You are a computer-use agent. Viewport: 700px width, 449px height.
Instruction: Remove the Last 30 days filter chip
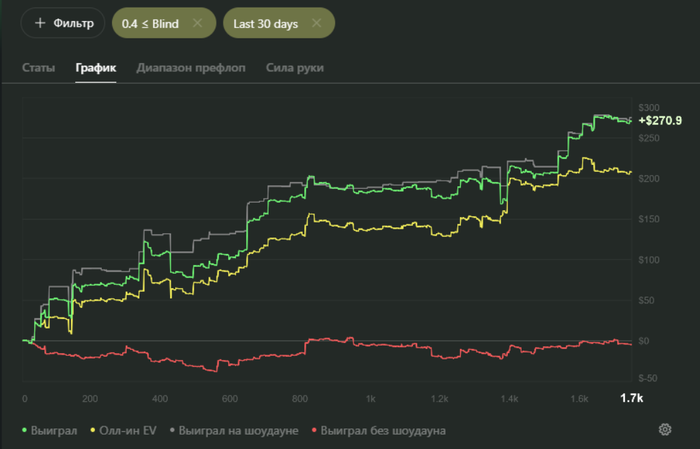click(317, 22)
